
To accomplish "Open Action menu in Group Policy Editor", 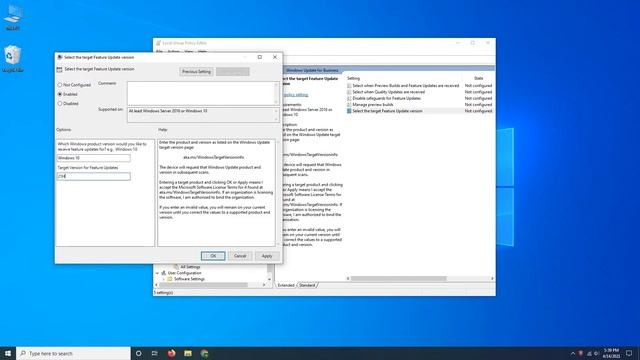I will coord(173,52).
